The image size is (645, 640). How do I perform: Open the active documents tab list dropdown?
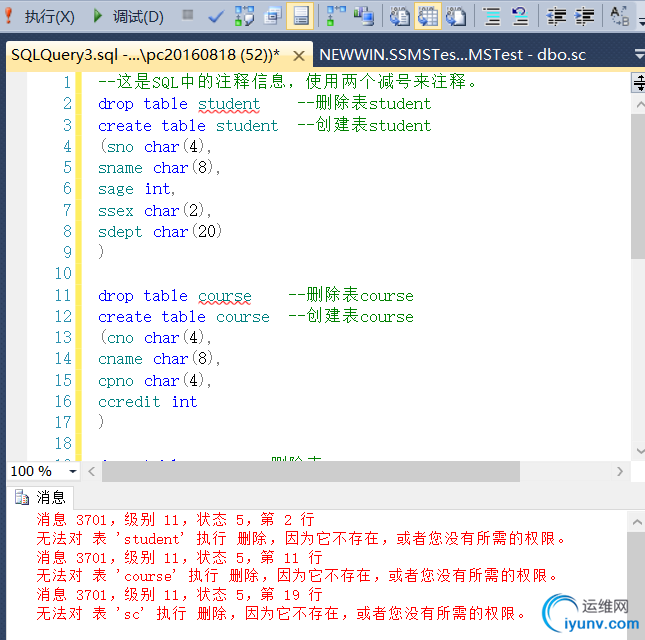[639, 54]
